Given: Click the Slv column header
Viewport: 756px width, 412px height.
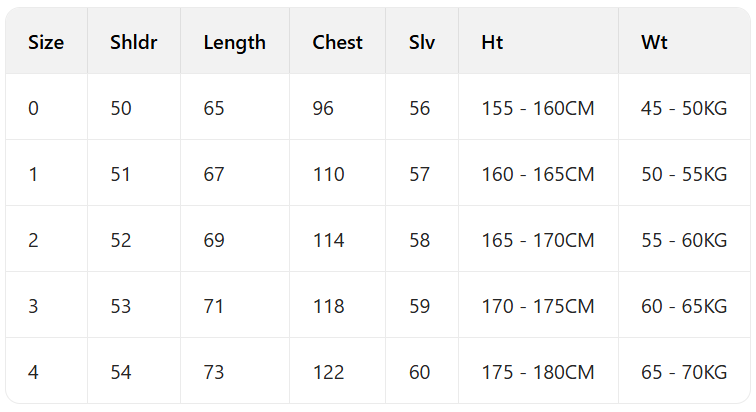Looking at the screenshot, I should click(x=421, y=42).
